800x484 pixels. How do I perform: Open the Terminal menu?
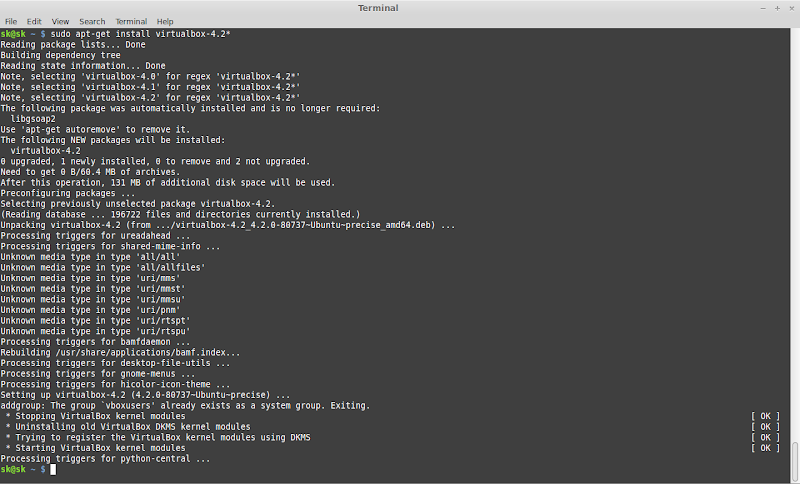(x=131, y=21)
